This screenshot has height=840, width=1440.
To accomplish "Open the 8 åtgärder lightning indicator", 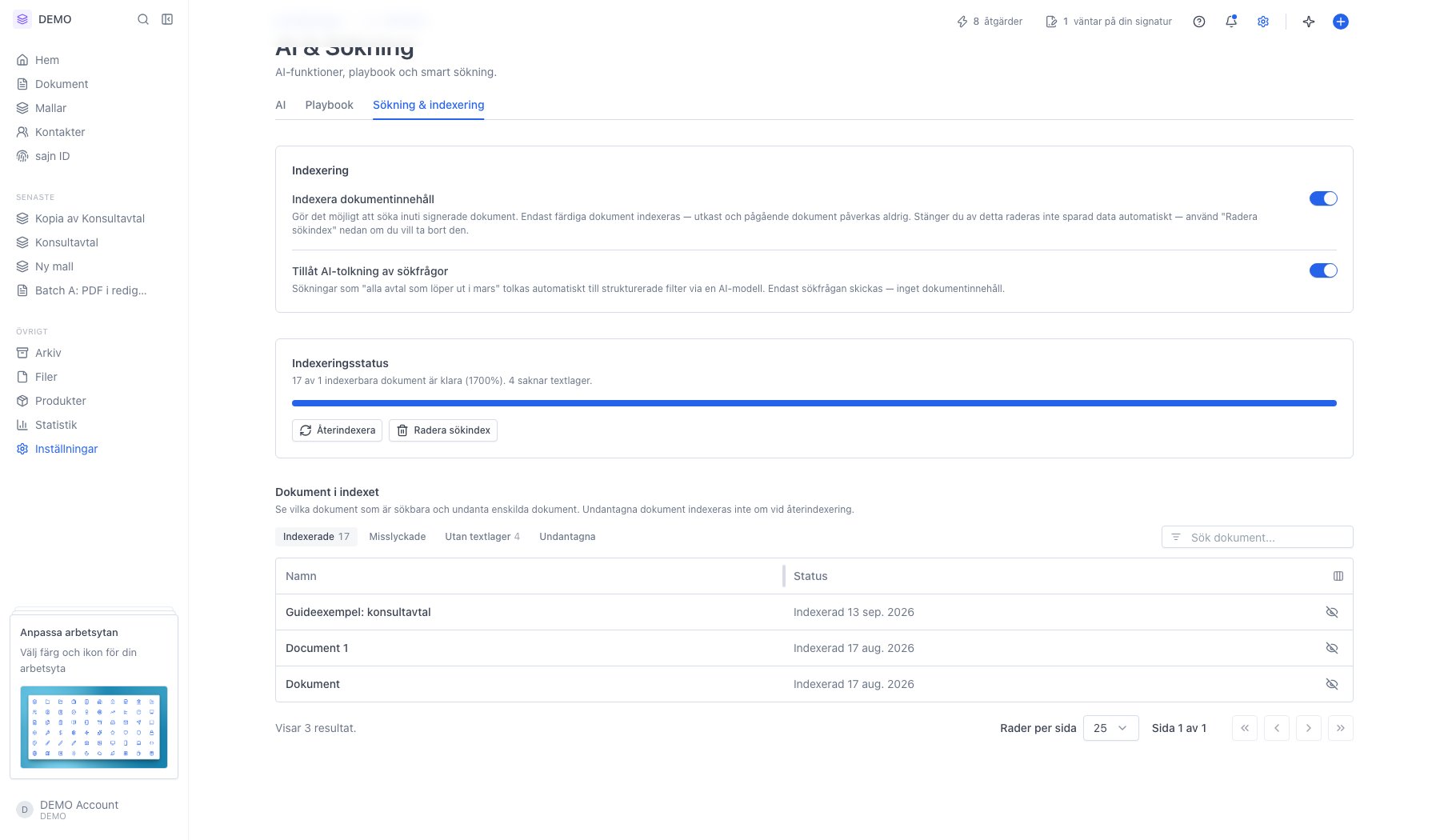I will (x=990, y=22).
